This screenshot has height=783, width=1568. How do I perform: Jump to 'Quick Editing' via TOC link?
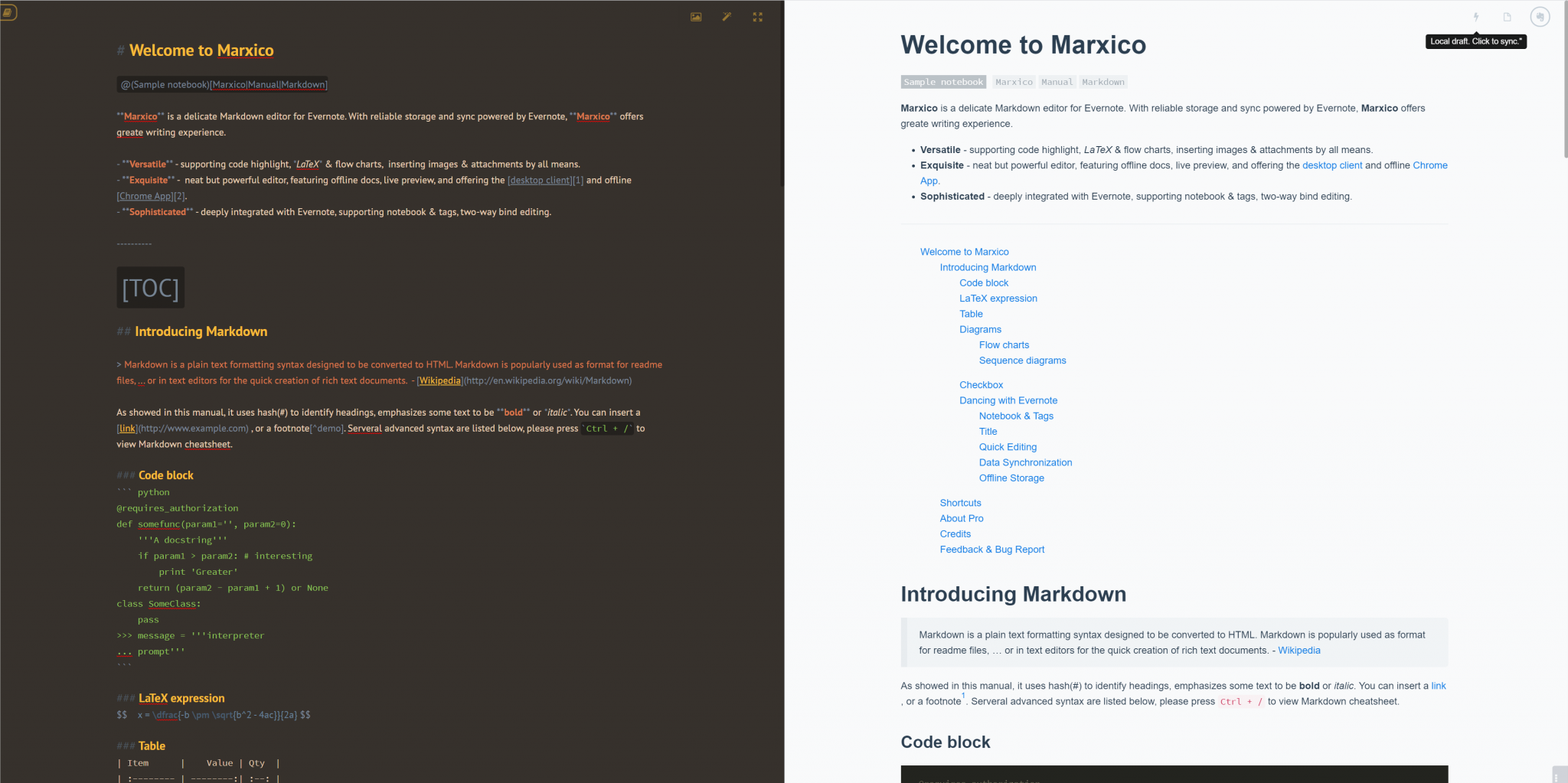[1008, 446]
